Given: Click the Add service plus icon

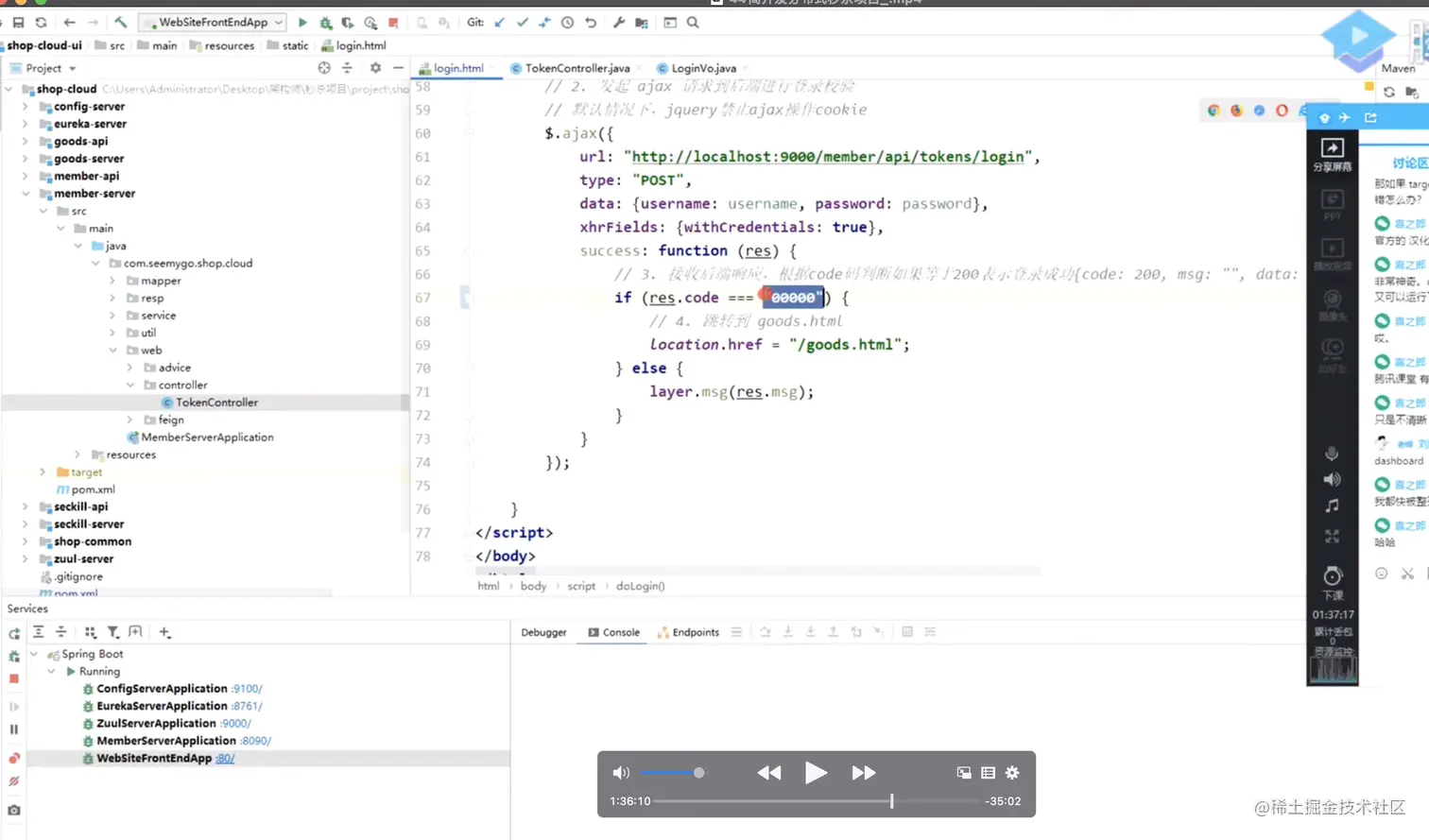Looking at the screenshot, I should click(x=164, y=632).
